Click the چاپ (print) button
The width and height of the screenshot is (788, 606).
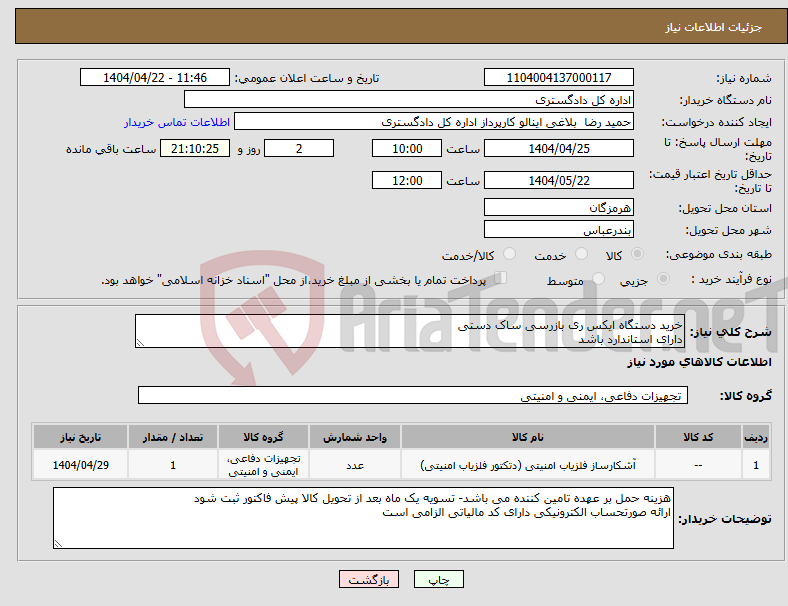pyautogui.click(x=438, y=579)
